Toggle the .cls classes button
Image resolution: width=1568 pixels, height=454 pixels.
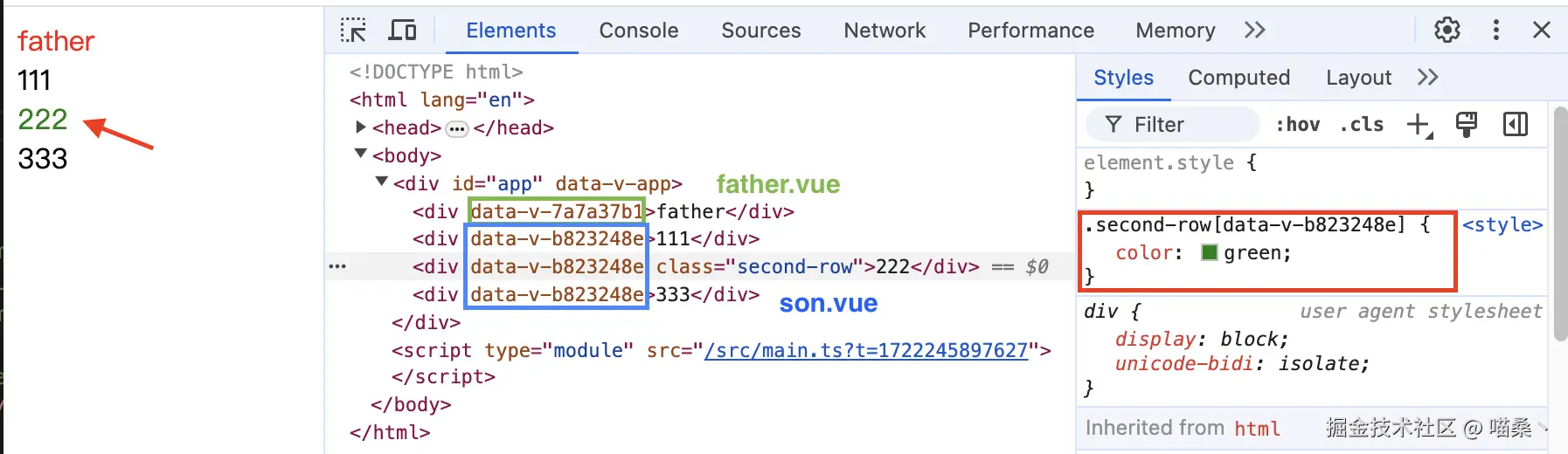1362,125
